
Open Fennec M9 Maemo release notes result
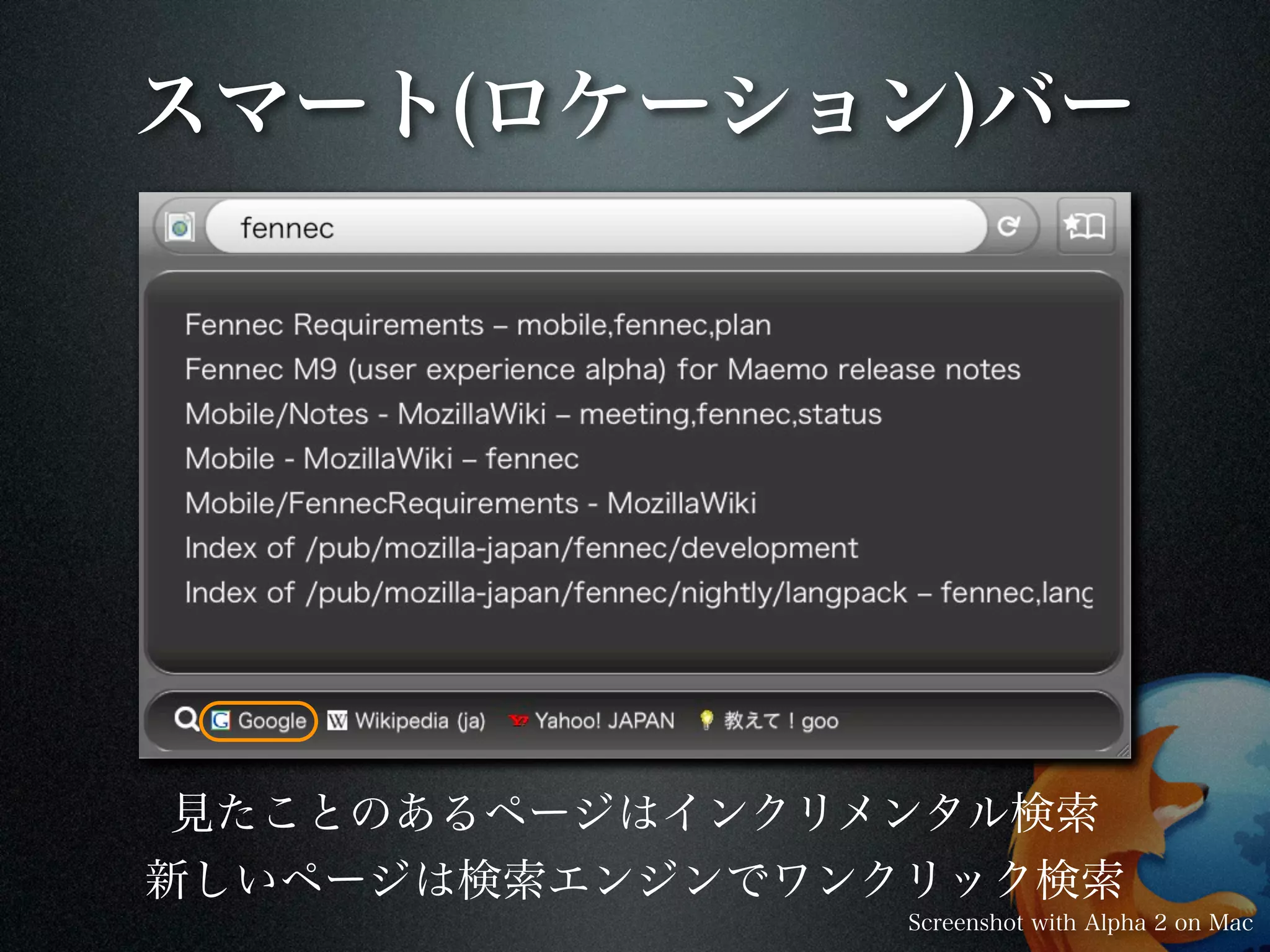[602, 369]
